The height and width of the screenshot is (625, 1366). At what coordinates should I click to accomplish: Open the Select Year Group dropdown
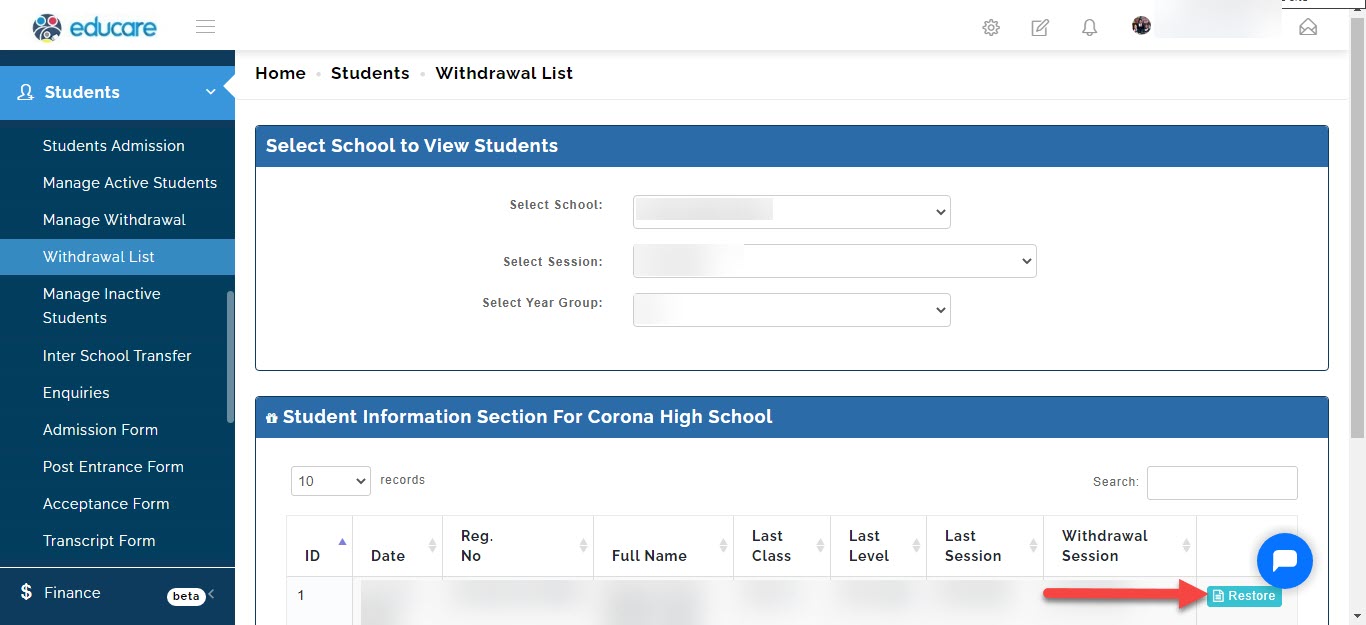[792, 310]
